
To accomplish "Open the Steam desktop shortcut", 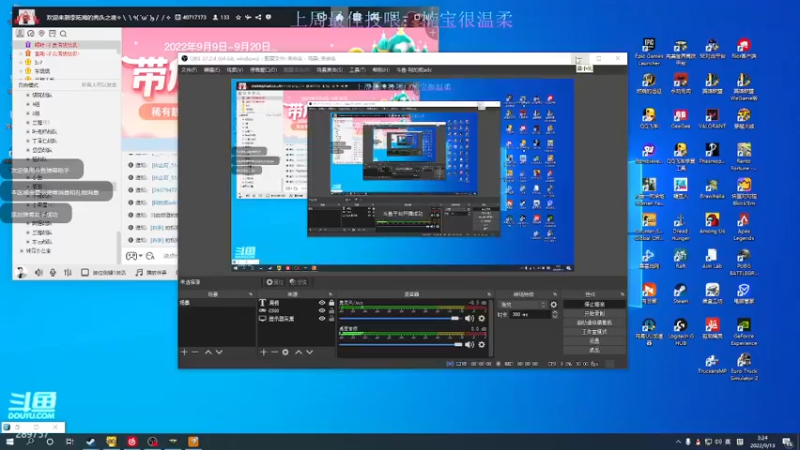I will 680,293.
